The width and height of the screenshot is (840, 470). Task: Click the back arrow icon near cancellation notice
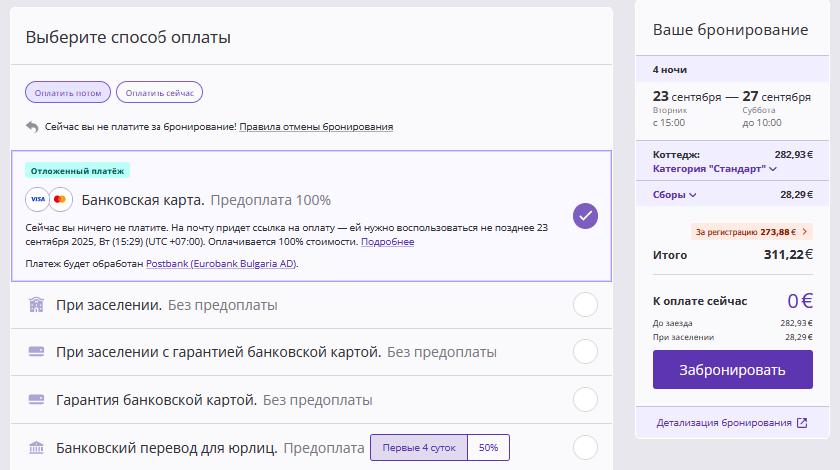click(x=32, y=127)
